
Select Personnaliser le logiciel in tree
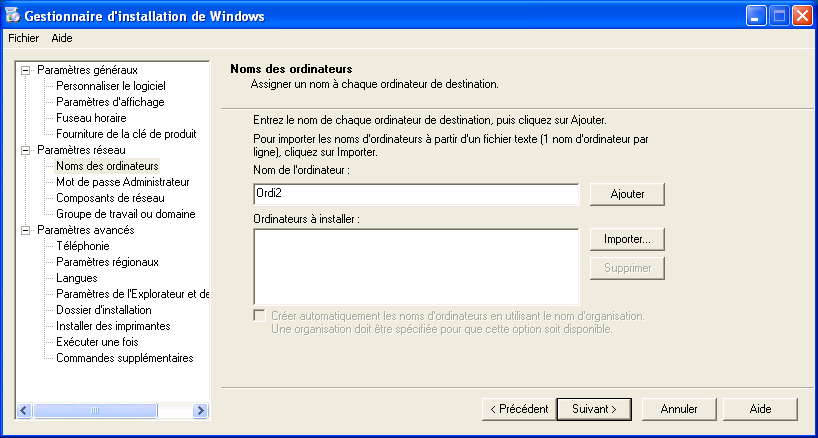[111, 86]
